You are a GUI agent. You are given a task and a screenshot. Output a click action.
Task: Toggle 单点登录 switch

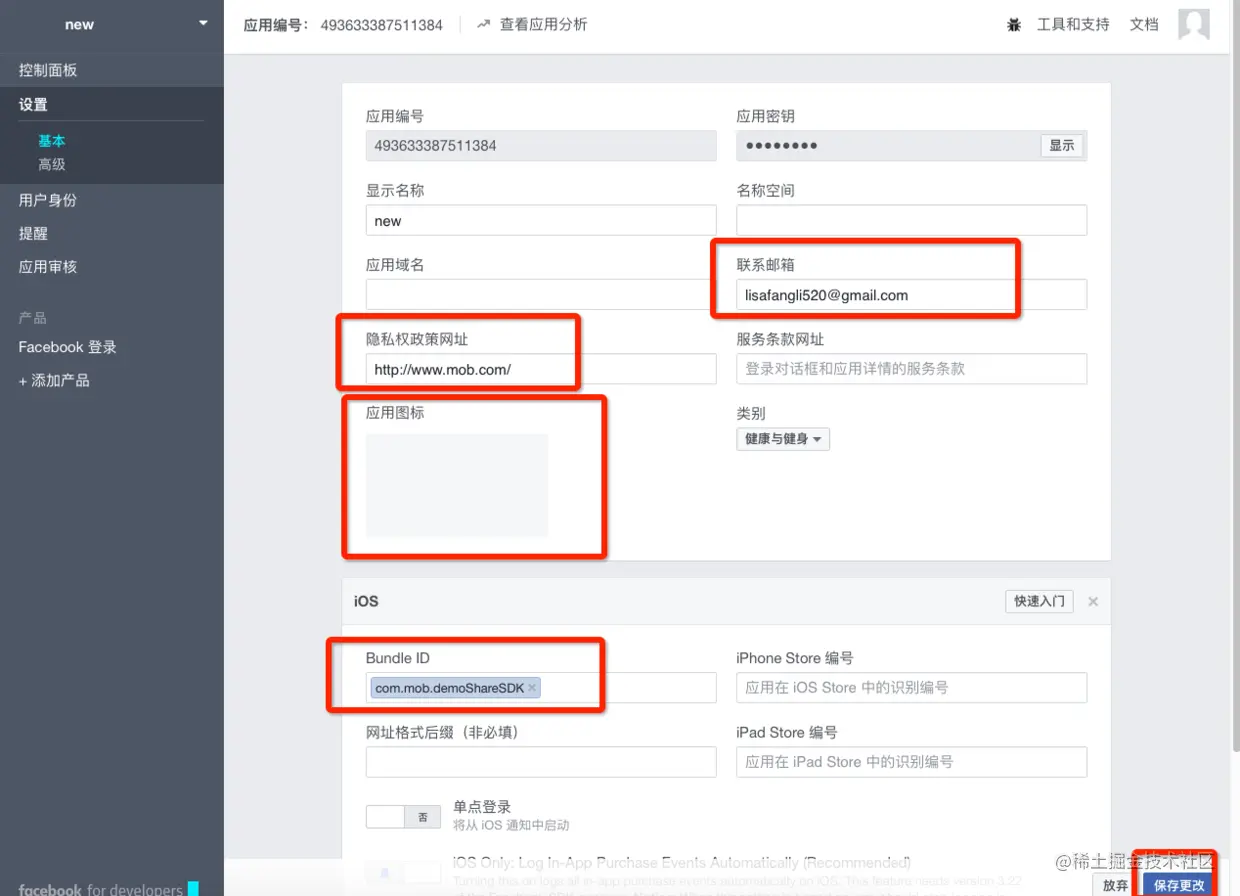[403, 817]
